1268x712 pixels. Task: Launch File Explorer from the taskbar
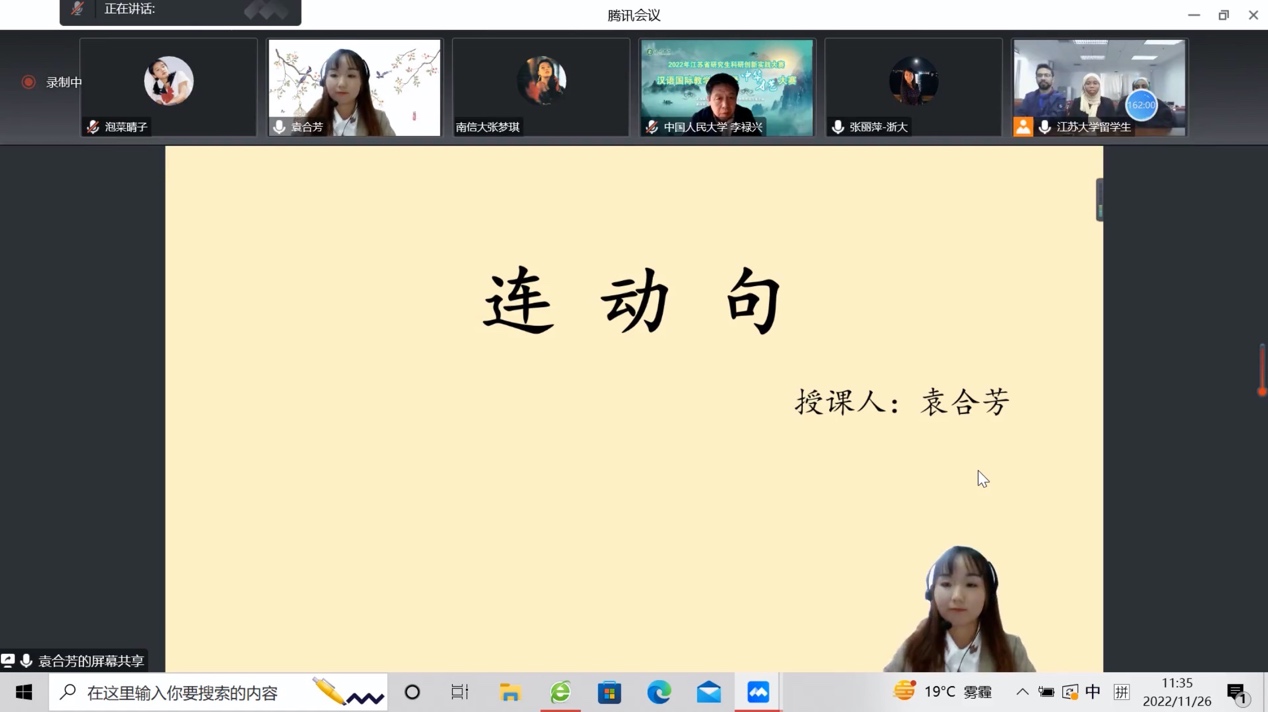click(510, 692)
